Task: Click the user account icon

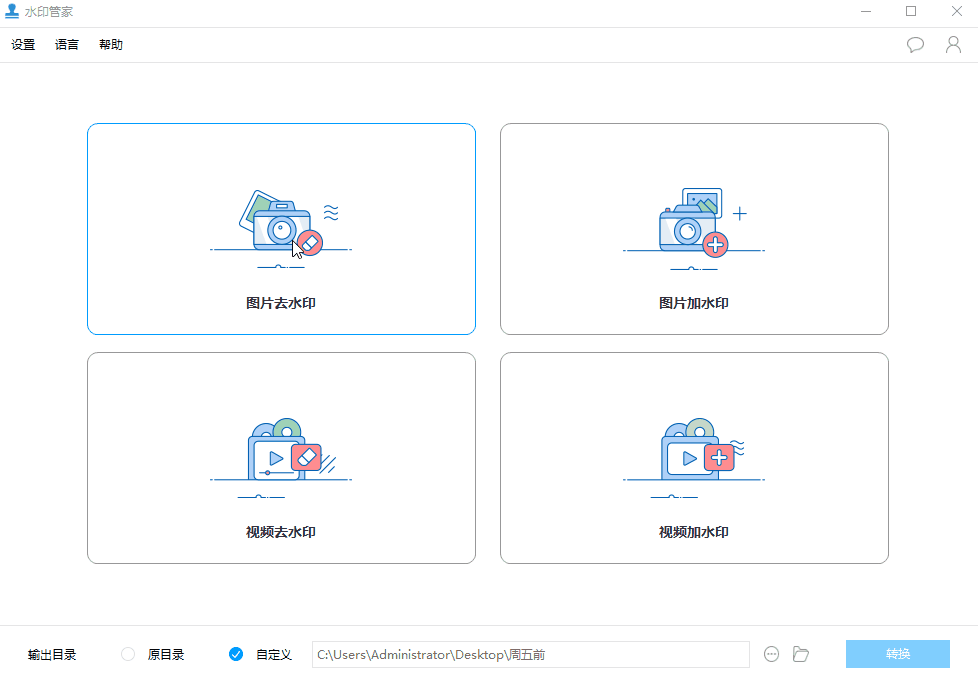Action: [953, 44]
